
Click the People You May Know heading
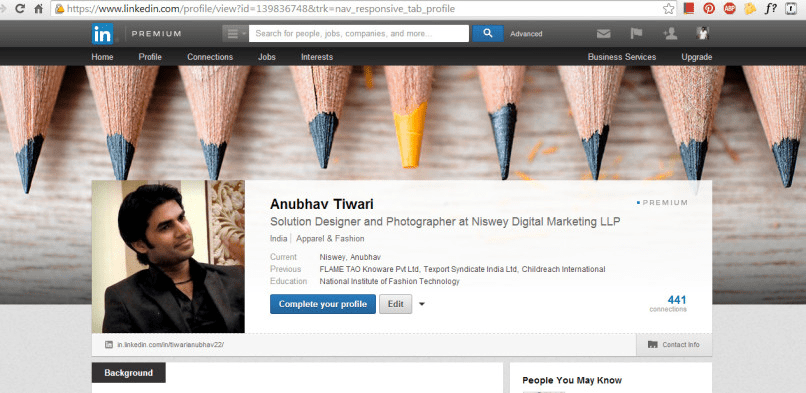click(x=572, y=380)
